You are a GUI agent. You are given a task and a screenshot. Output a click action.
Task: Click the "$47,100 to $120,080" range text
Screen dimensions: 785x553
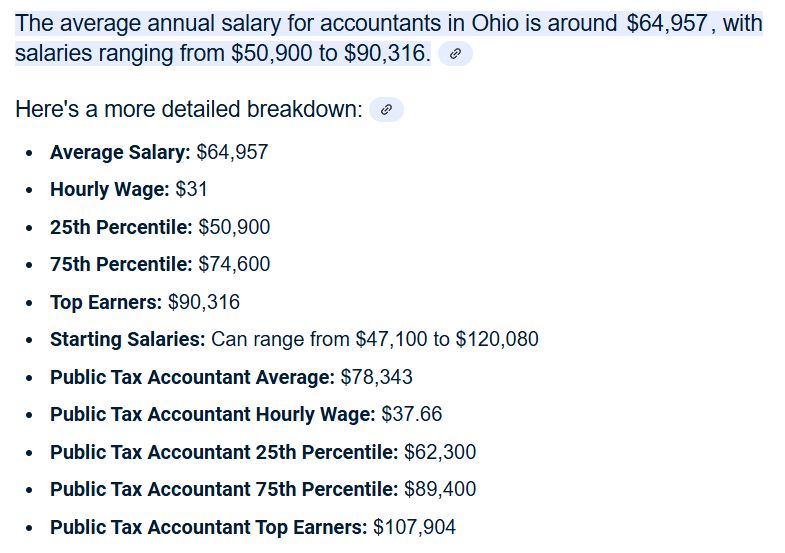tap(447, 339)
